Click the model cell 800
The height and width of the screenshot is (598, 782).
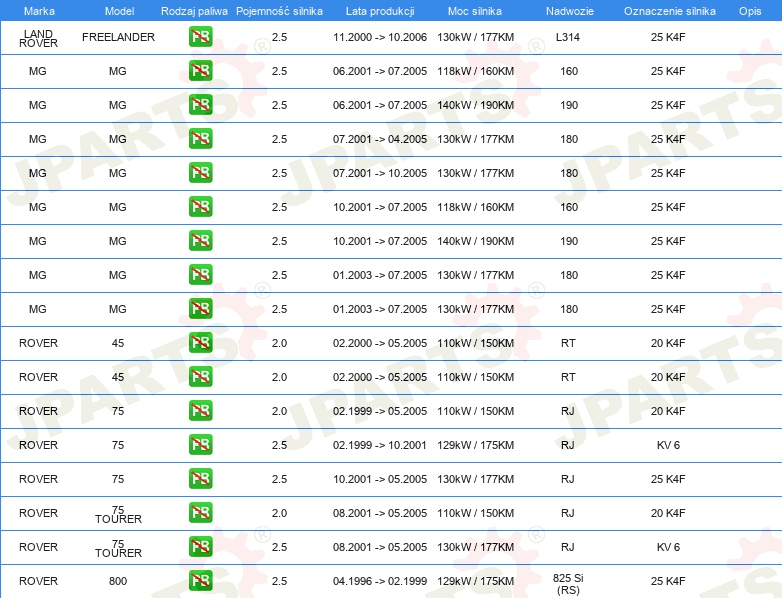coord(118,581)
